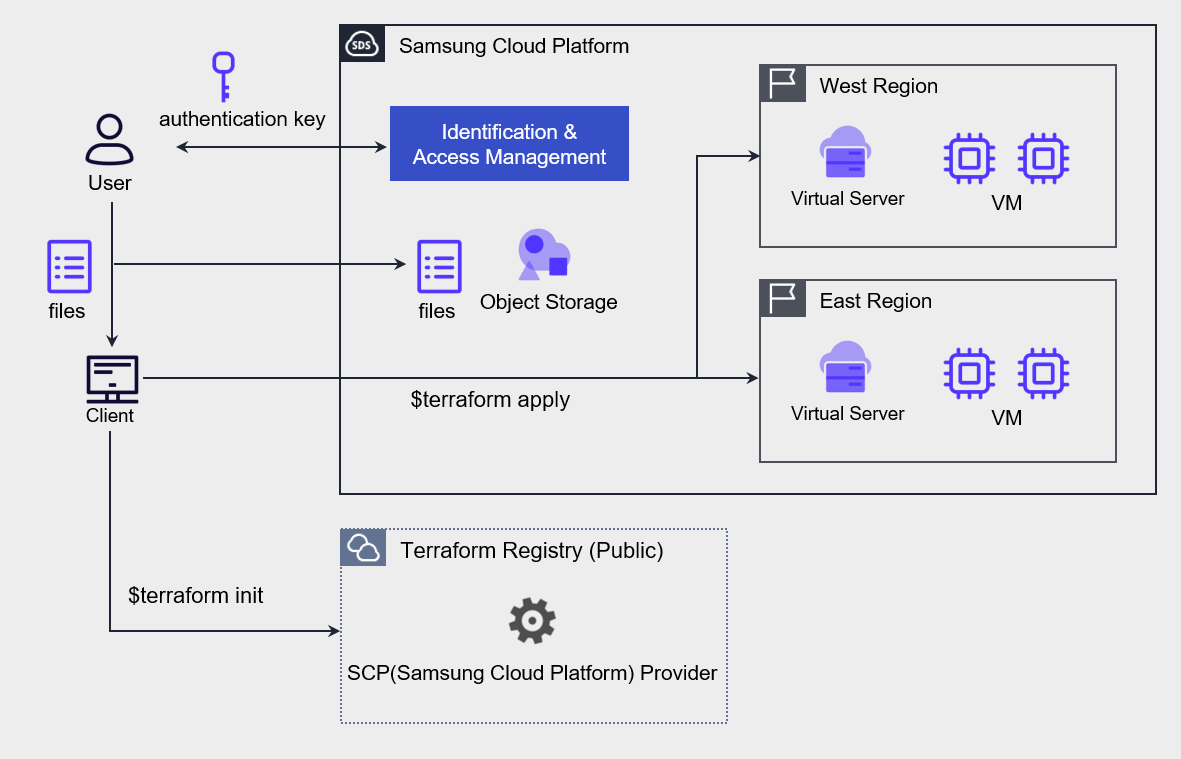Select the User person icon
1181x759 pixels.
pos(109,140)
